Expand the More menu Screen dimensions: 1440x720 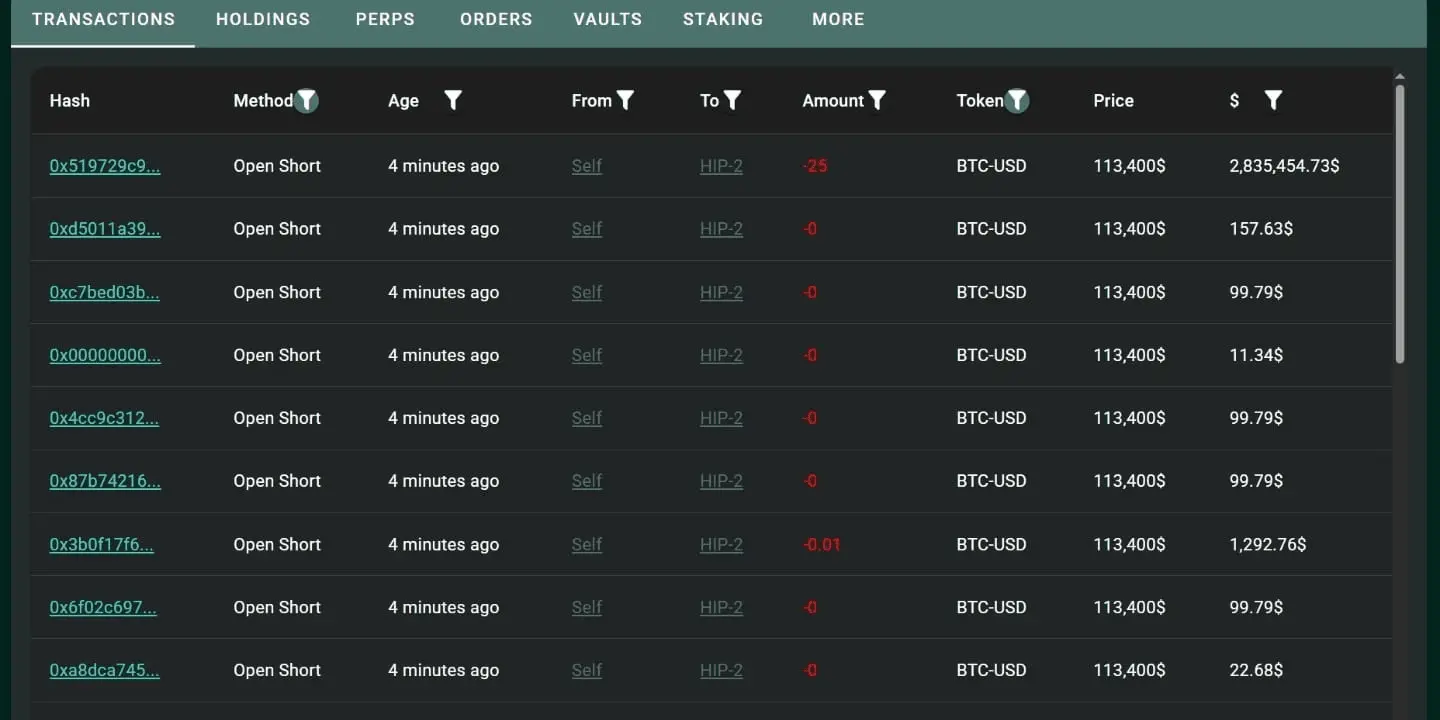point(838,19)
